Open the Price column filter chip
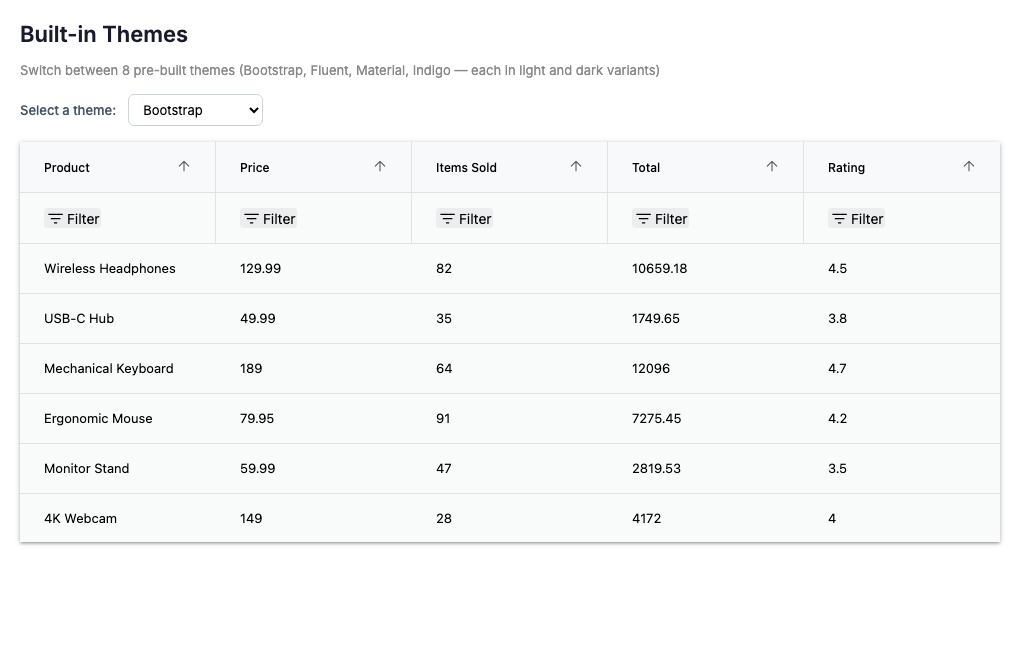Viewport: 1020px width, 650px height. point(269,219)
